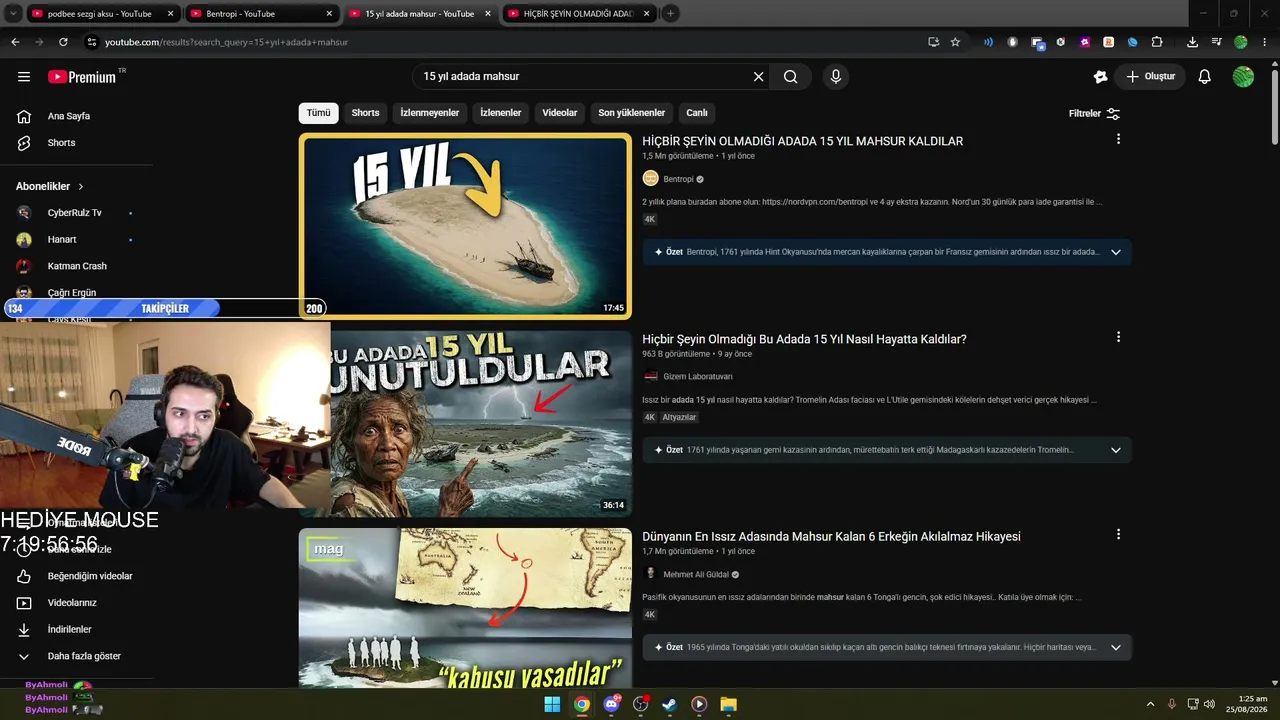Image resolution: width=1280 pixels, height=720 pixels.
Task: Open Steam from the taskbar
Action: tap(669, 704)
